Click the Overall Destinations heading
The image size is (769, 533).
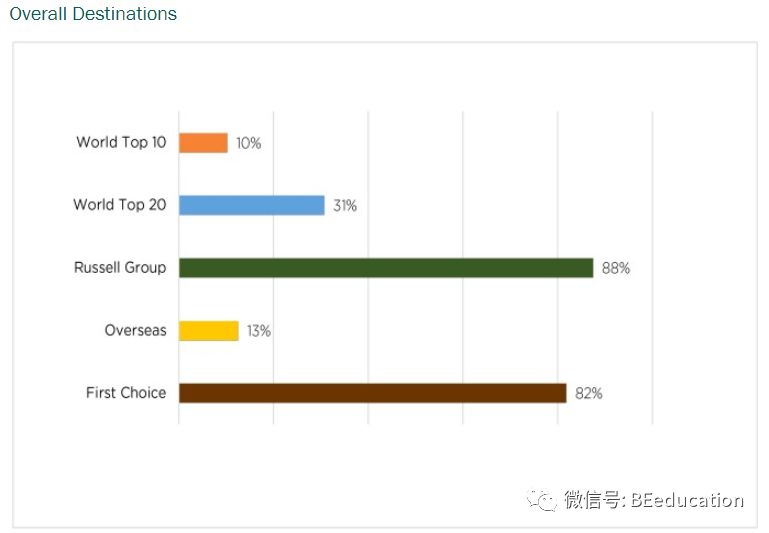(93, 14)
